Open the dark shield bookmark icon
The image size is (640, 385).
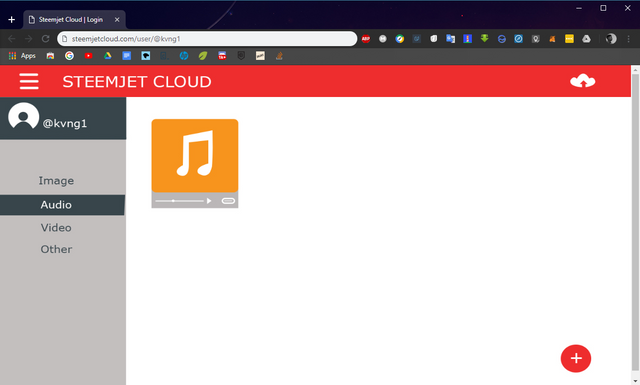click(x=241, y=56)
